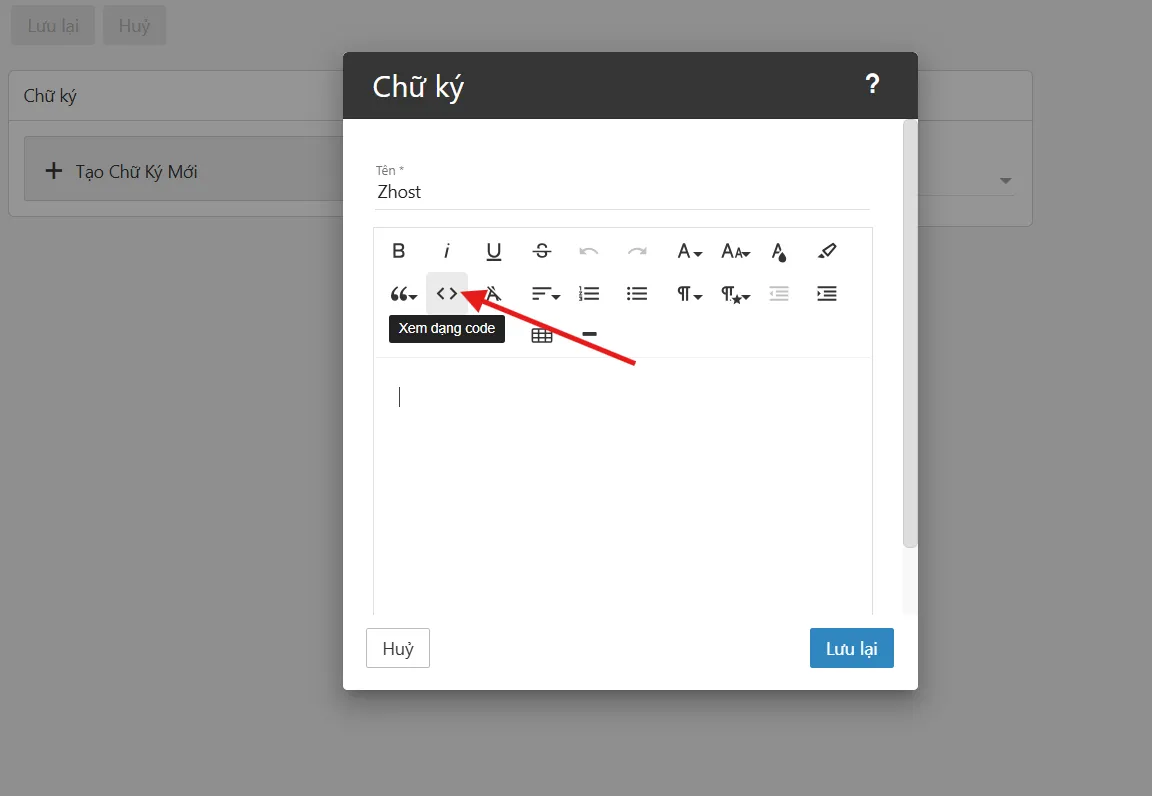The width and height of the screenshot is (1152, 796).
Task: Expand the paragraph format dropdown
Action: tap(689, 294)
